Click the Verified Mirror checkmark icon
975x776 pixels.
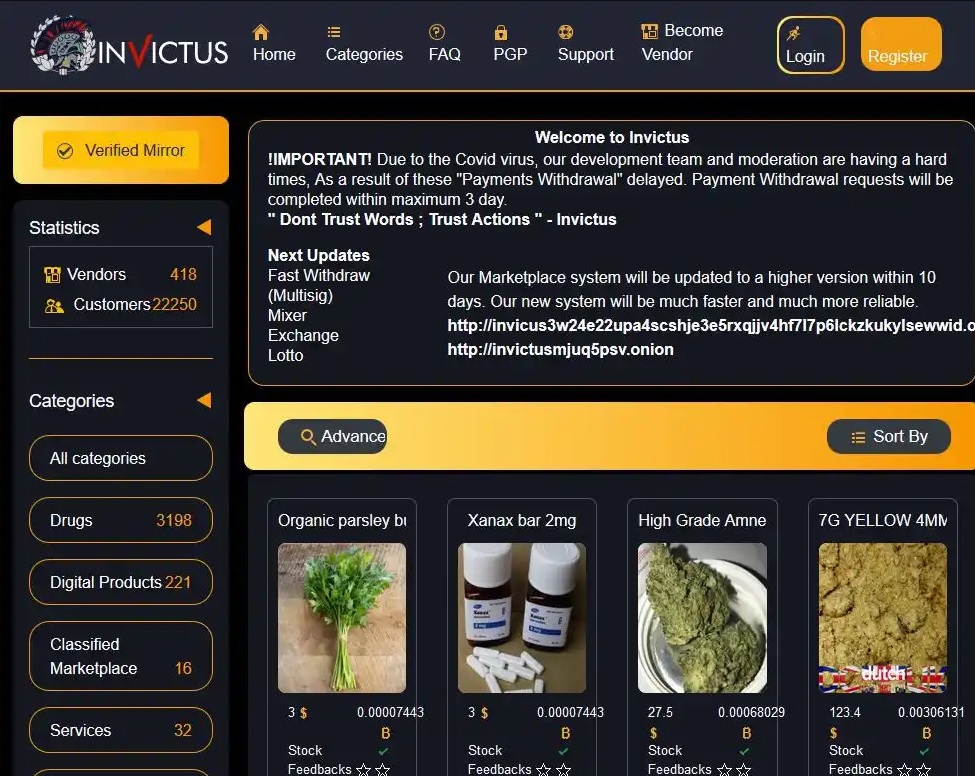tap(65, 151)
